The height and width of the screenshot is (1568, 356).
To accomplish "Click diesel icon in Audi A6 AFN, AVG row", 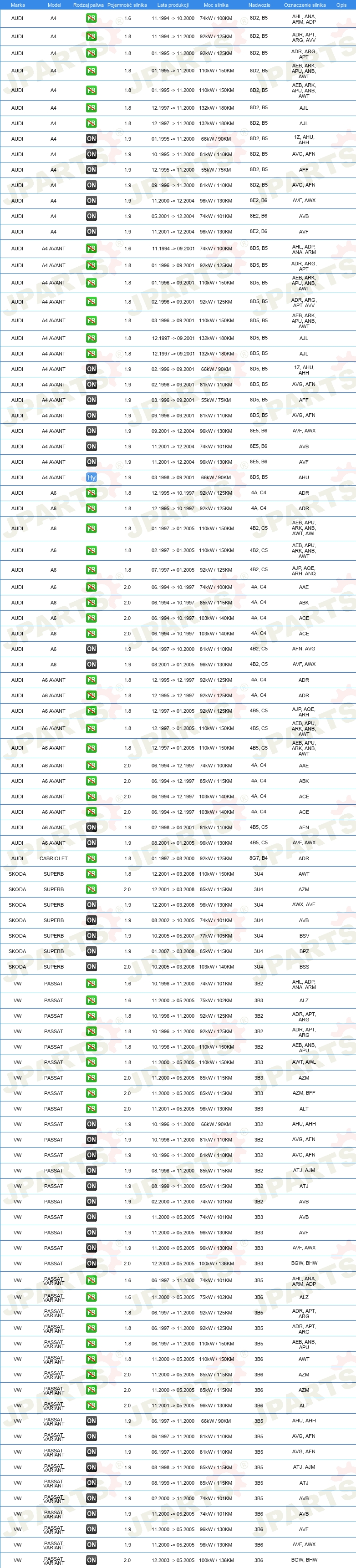I will [92, 649].
